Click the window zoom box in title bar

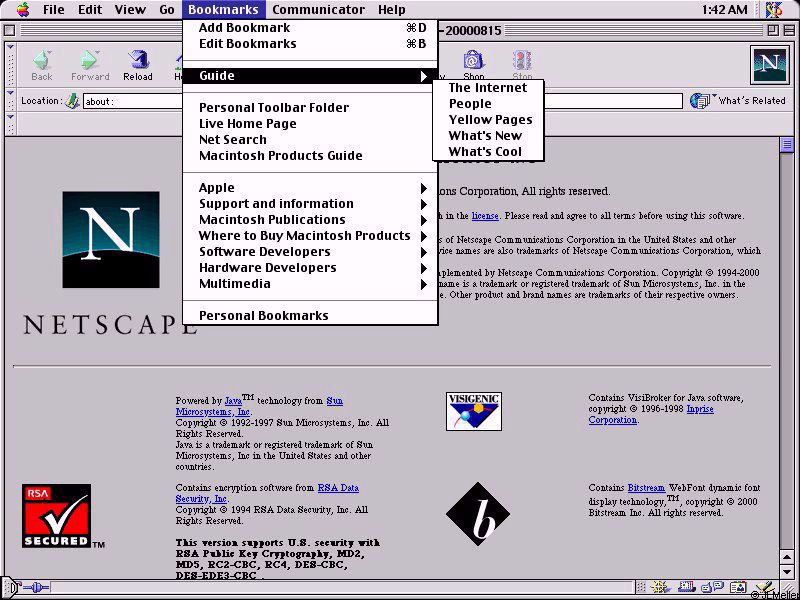coord(772,30)
